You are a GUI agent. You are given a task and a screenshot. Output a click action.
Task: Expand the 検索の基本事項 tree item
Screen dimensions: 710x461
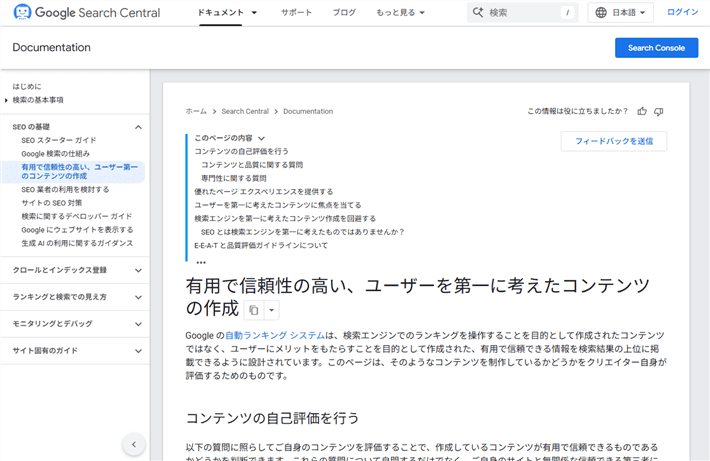pyautogui.click(x=6, y=100)
